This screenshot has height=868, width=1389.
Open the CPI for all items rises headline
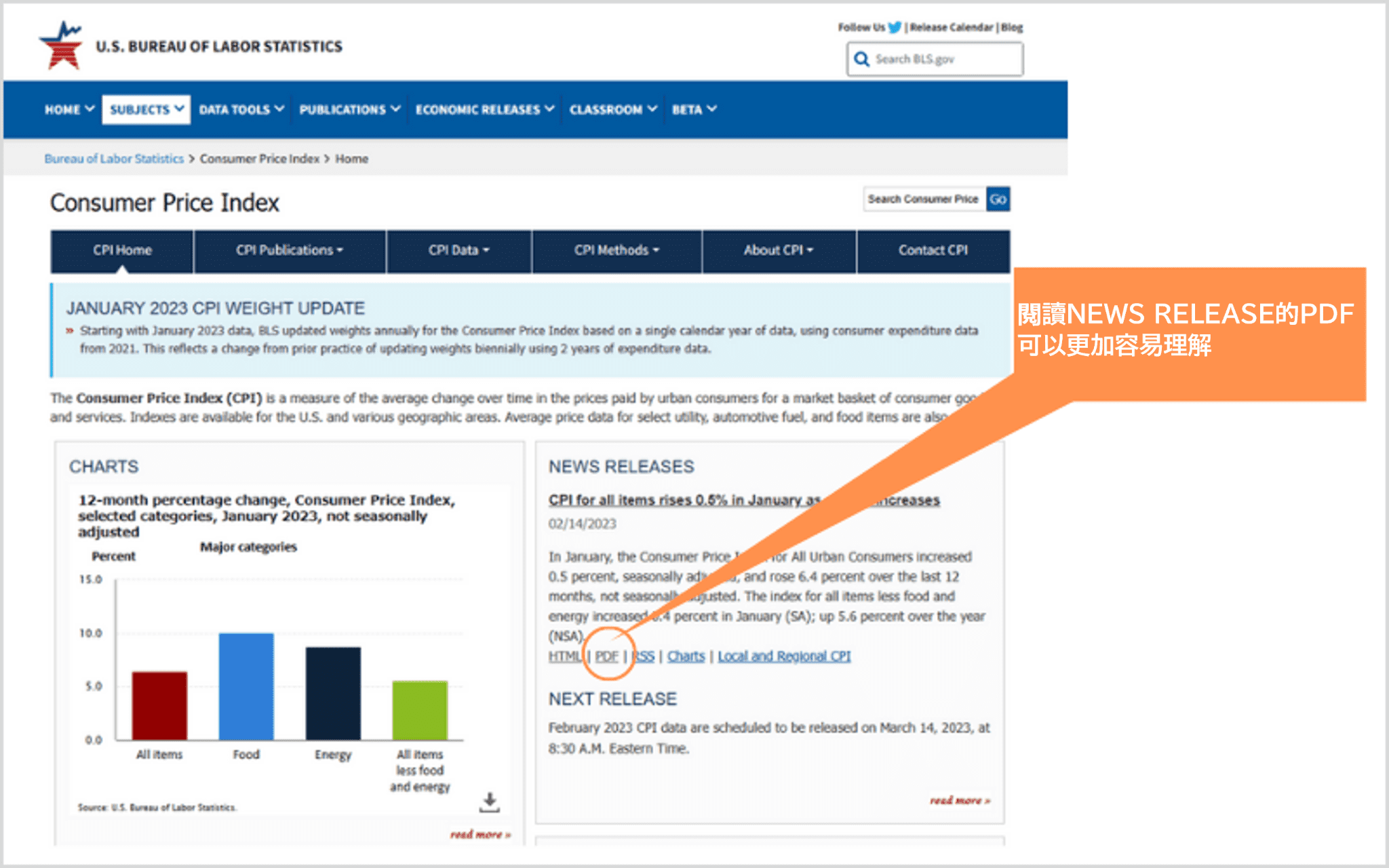click(x=744, y=500)
